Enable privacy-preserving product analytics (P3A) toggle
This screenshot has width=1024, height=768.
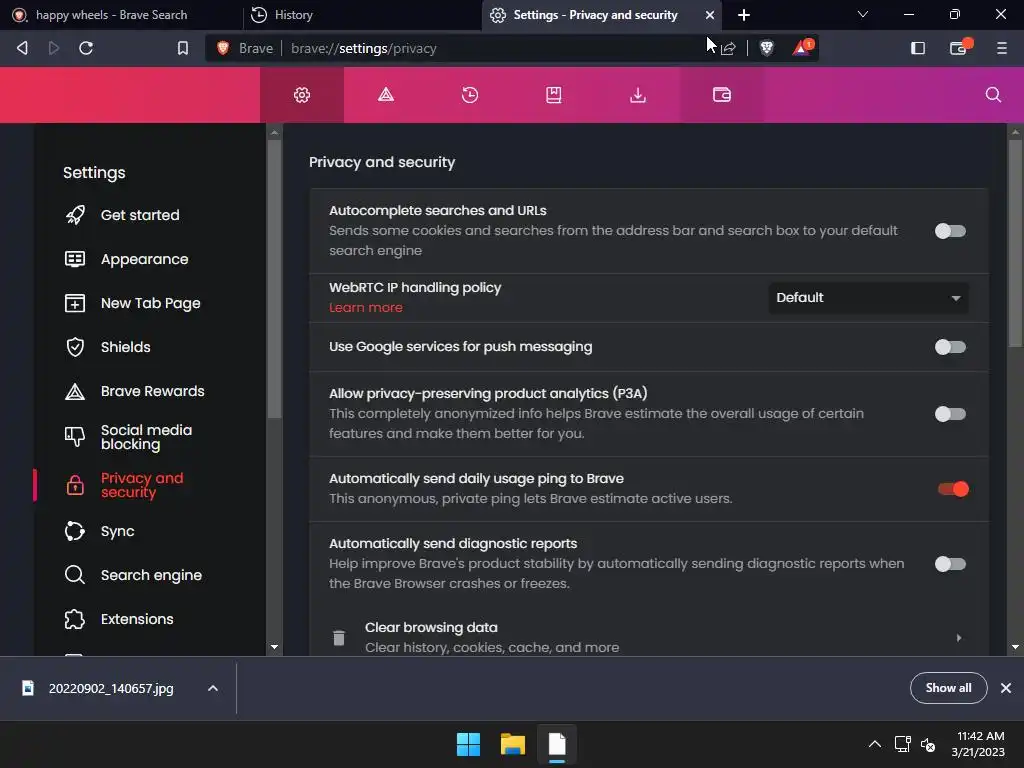point(950,414)
